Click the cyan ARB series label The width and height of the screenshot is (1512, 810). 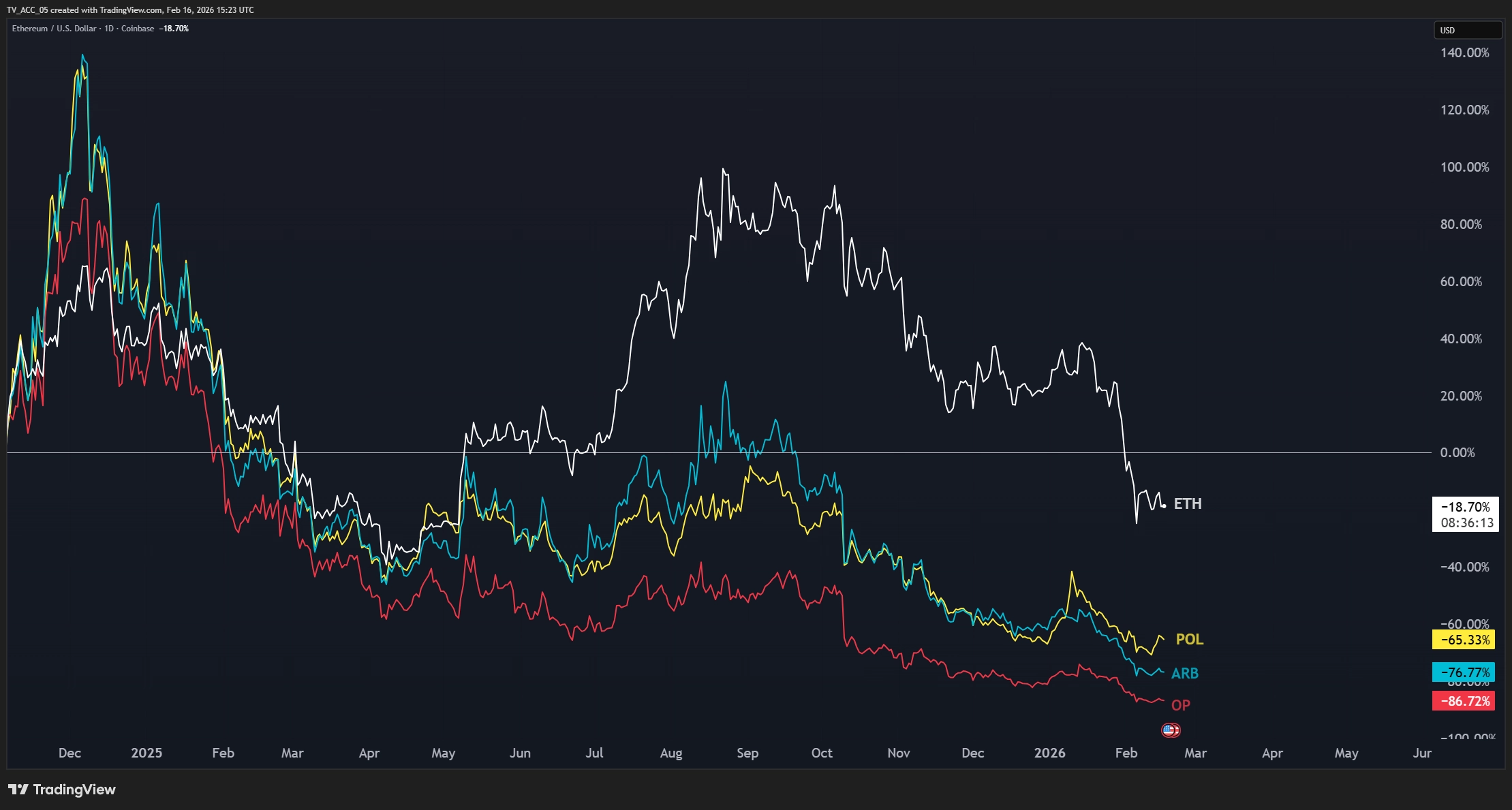point(1185,673)
